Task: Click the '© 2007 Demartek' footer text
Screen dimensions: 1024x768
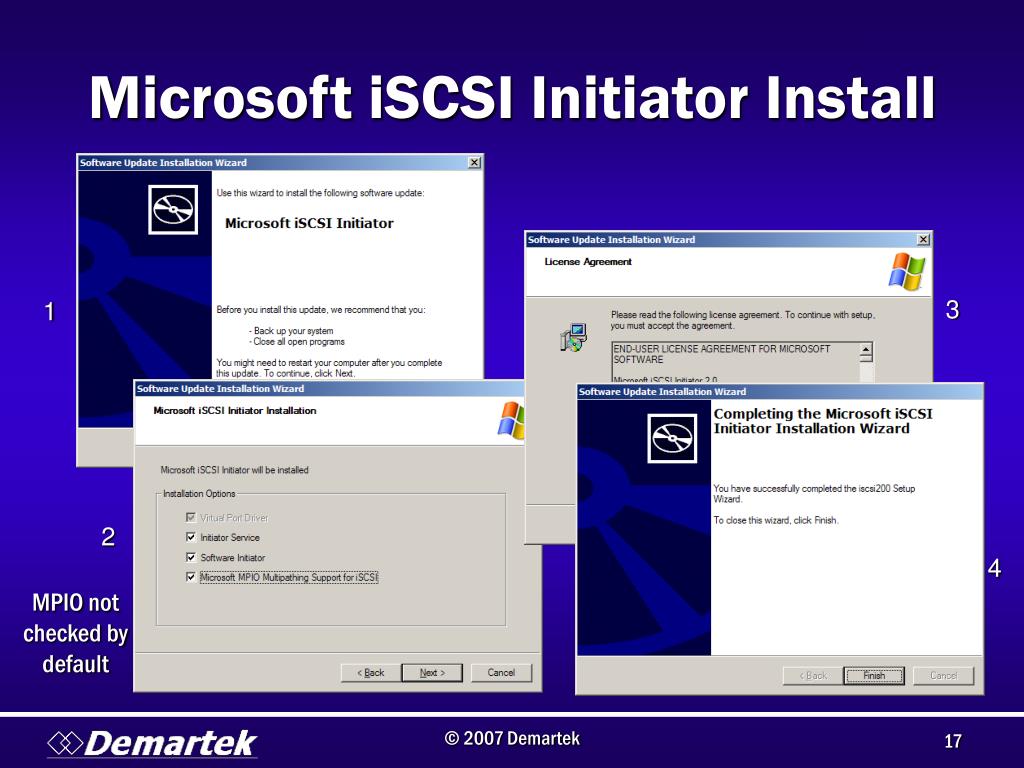Action: point(512,739)
